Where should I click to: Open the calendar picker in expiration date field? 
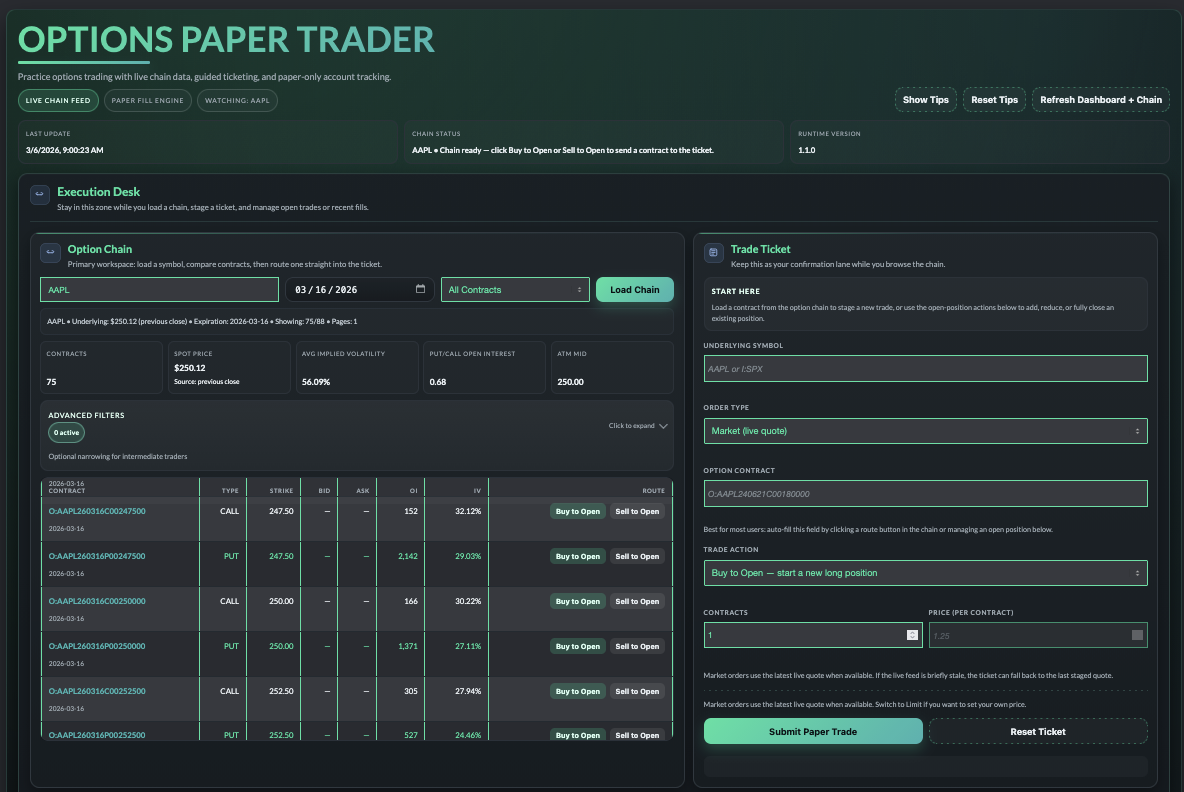pos(421,290)
